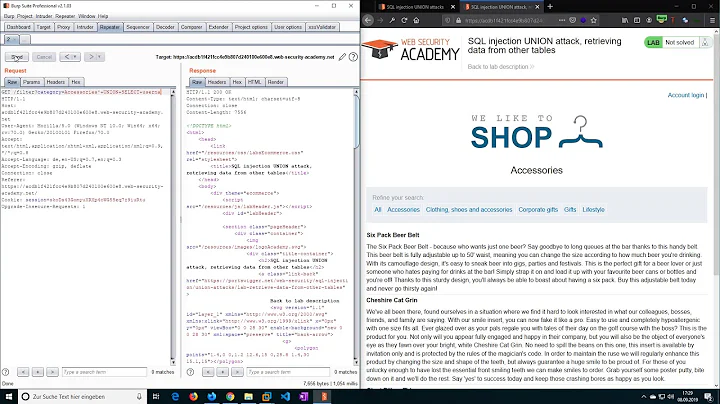Go back in Firefox browser
Screen dimensions: 720x404
[368, 20]
